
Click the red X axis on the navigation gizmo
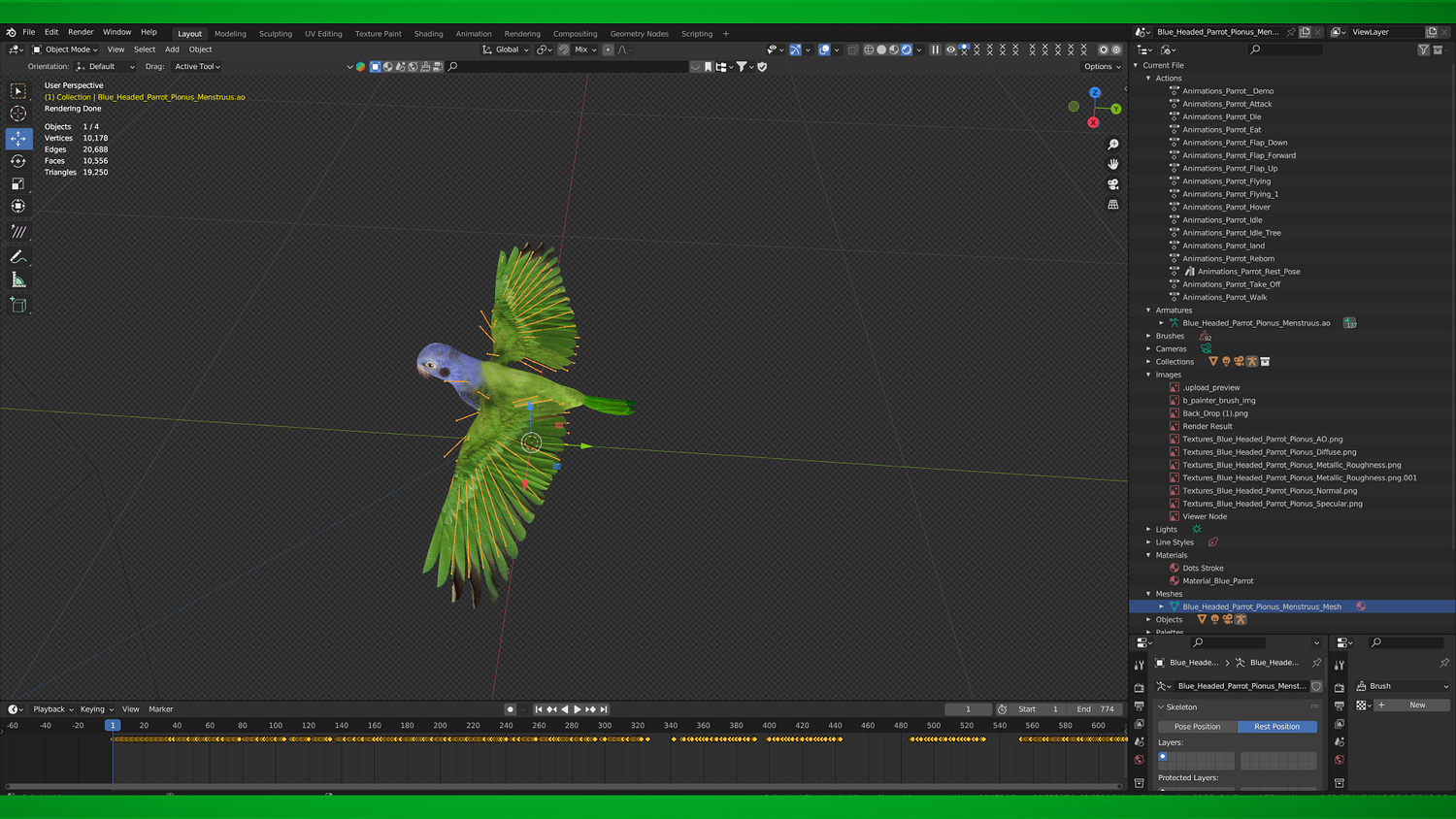(x=1093, y=122)
